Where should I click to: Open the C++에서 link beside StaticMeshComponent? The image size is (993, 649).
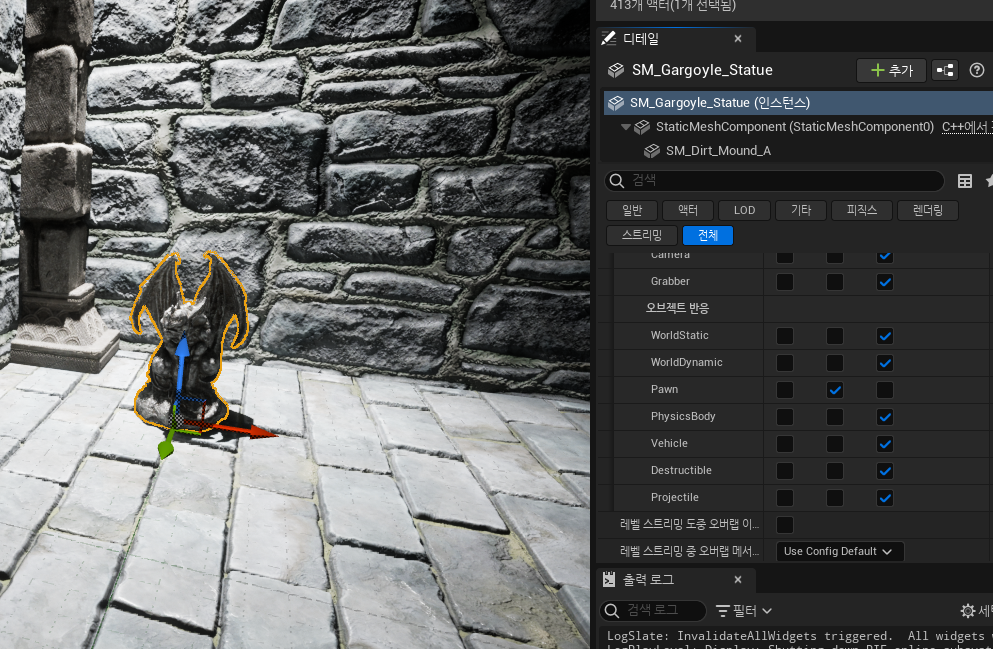pos(966,127)
